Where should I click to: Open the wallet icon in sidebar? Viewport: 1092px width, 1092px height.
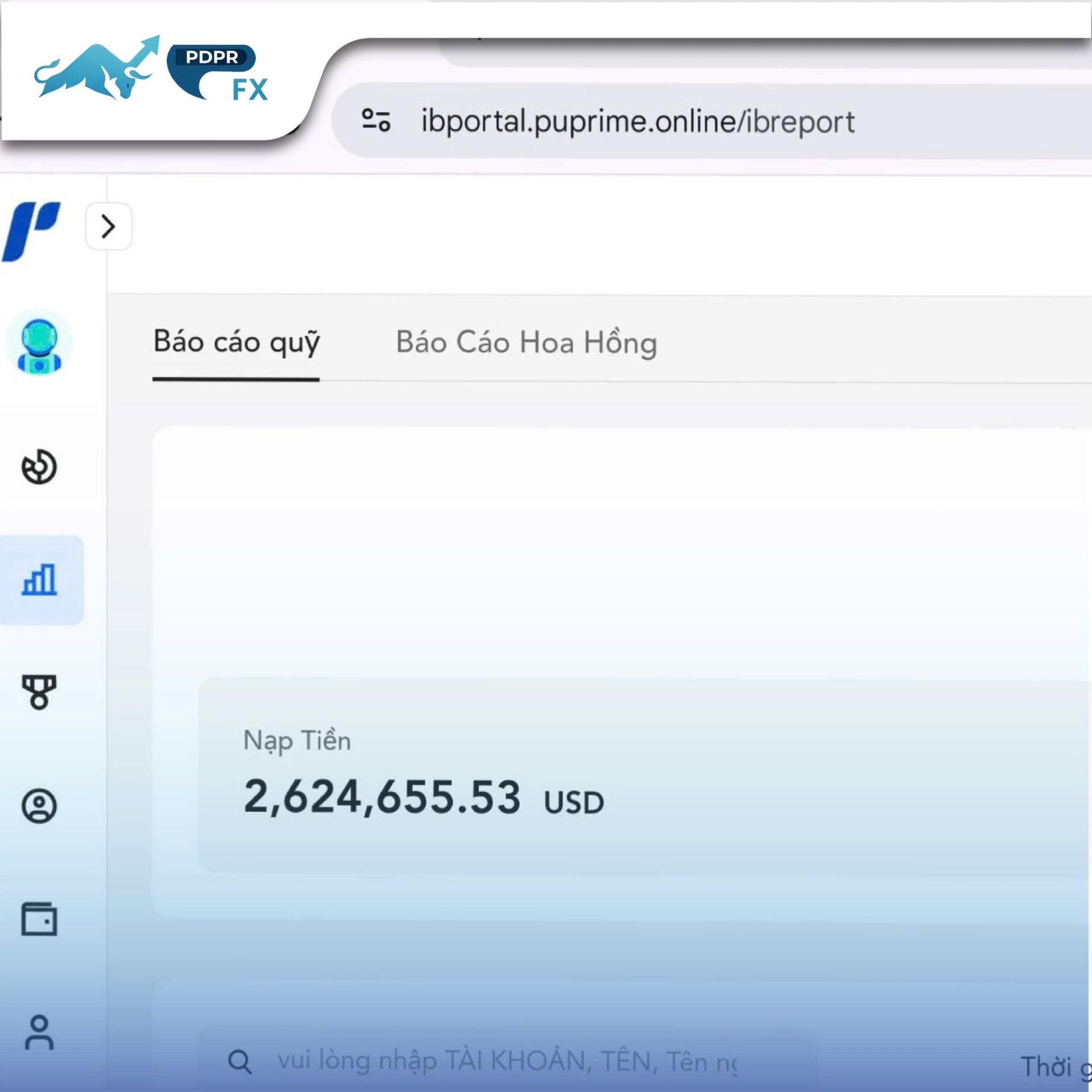(x=39, y=919)
